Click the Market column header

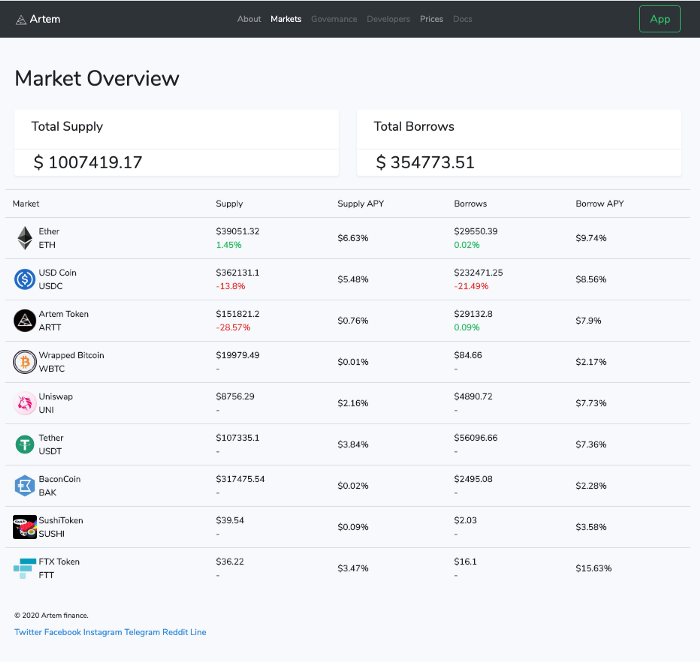tap(26, 204)
